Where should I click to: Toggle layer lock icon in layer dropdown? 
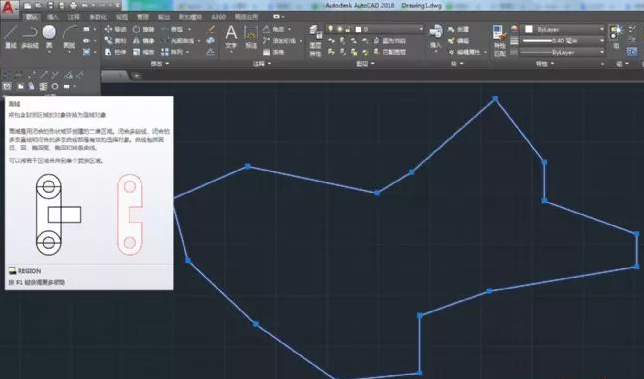(348, 29)
